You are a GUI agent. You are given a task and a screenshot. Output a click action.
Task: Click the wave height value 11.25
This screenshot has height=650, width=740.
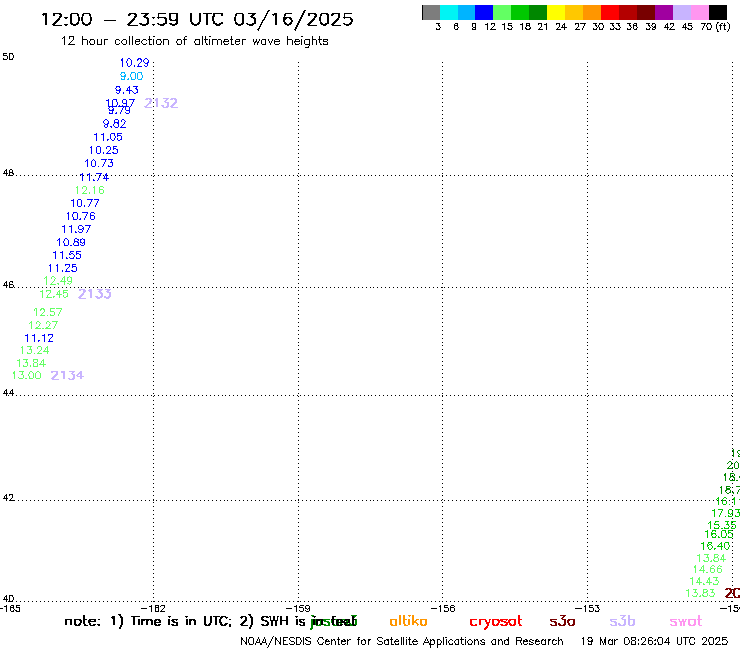[63, 268]
